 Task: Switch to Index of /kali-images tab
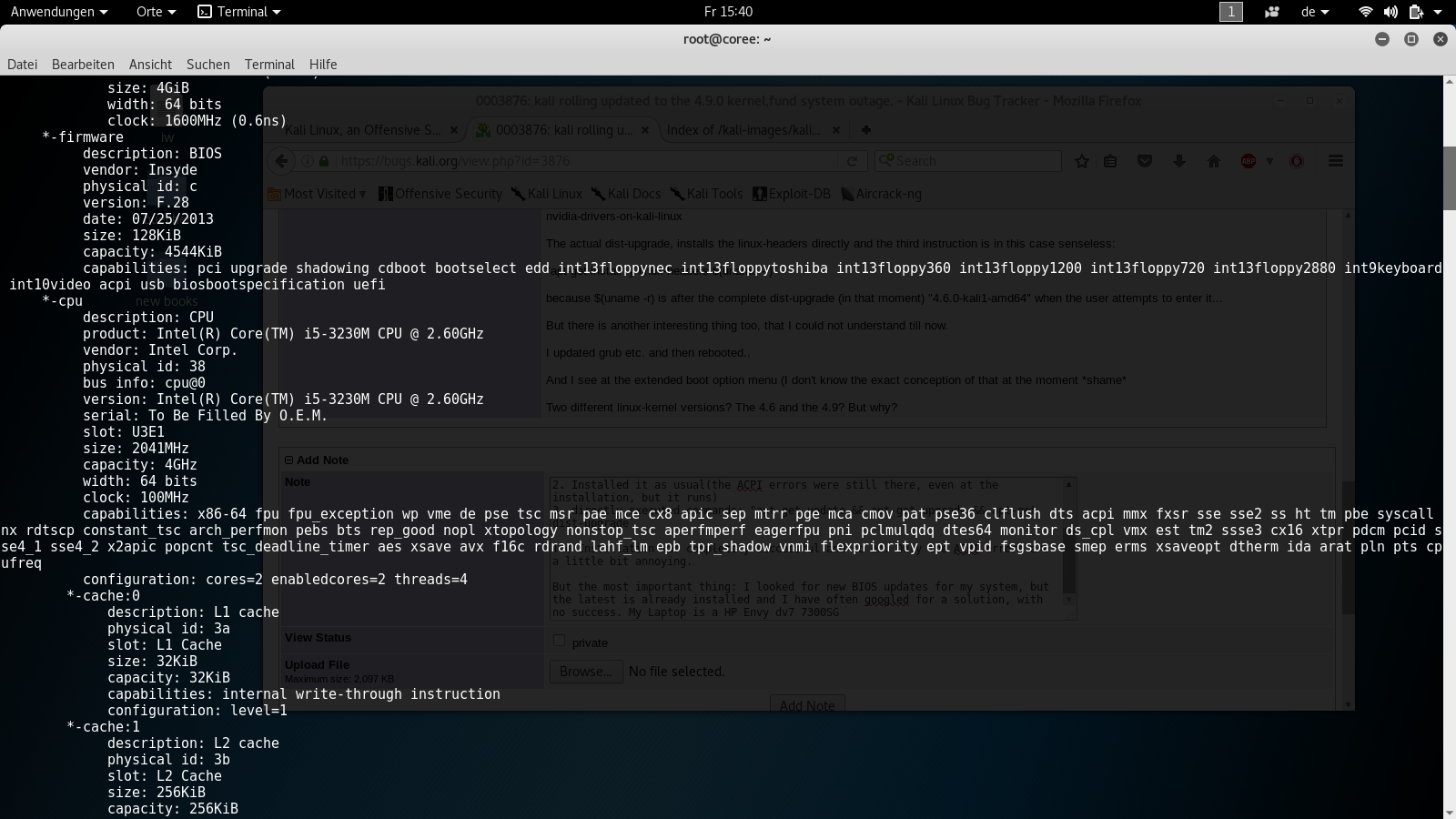click(x=743, y=130)
